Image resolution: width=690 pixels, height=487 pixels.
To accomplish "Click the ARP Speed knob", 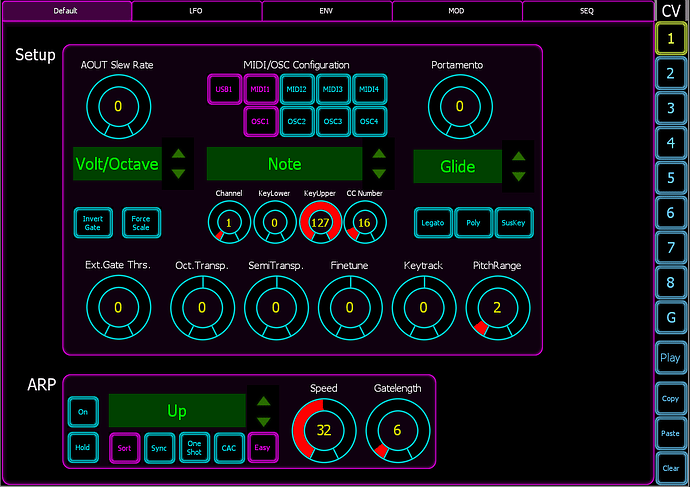I will click(324, 431).
